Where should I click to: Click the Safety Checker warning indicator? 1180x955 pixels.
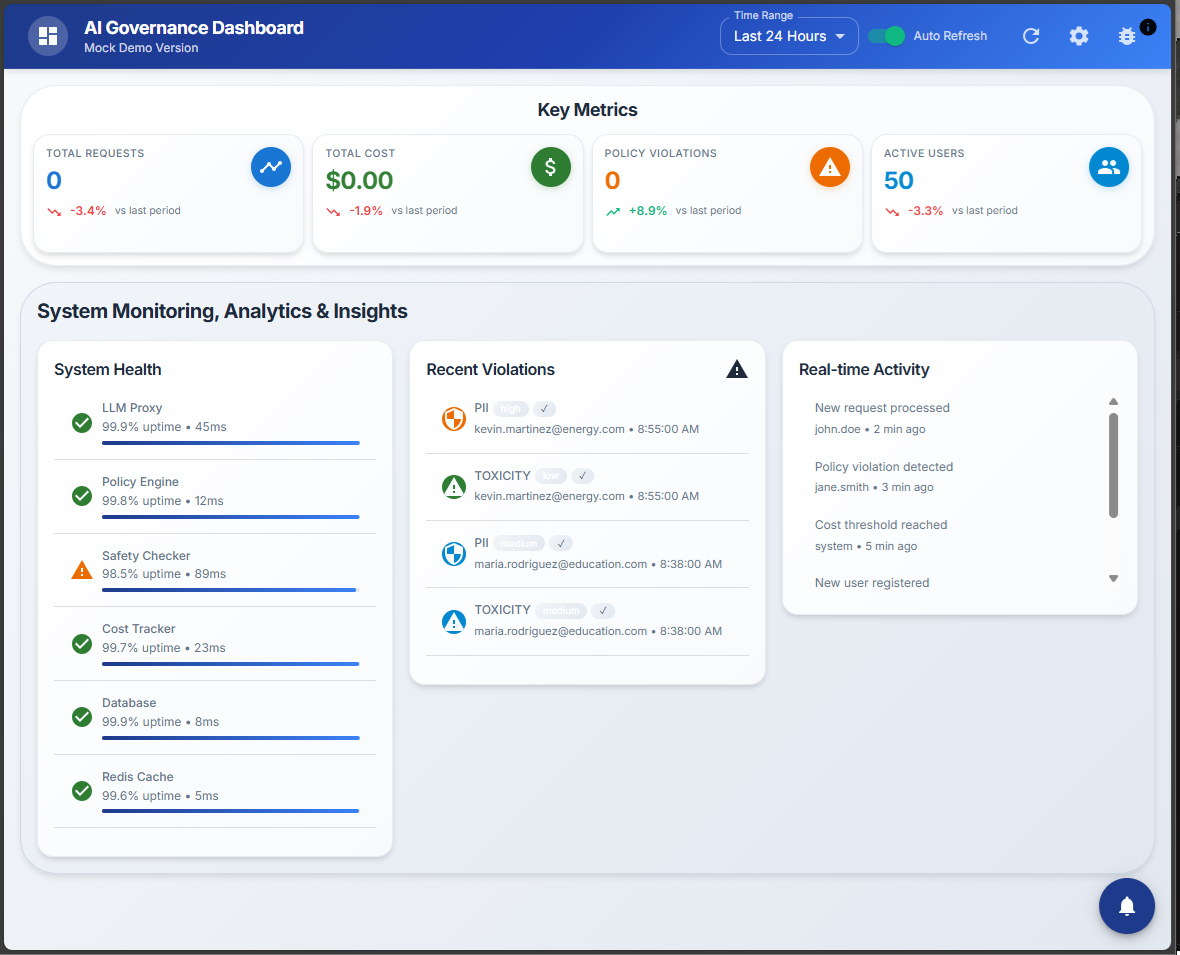(x=81, y=570)
